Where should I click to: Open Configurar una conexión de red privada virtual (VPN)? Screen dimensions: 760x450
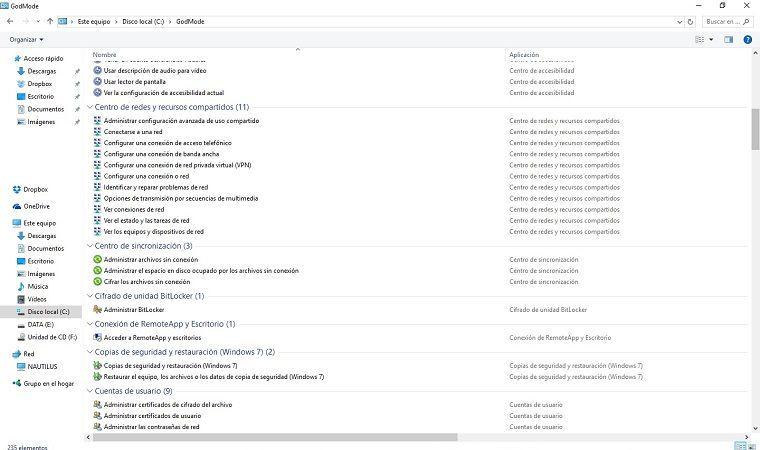[177, 165]
